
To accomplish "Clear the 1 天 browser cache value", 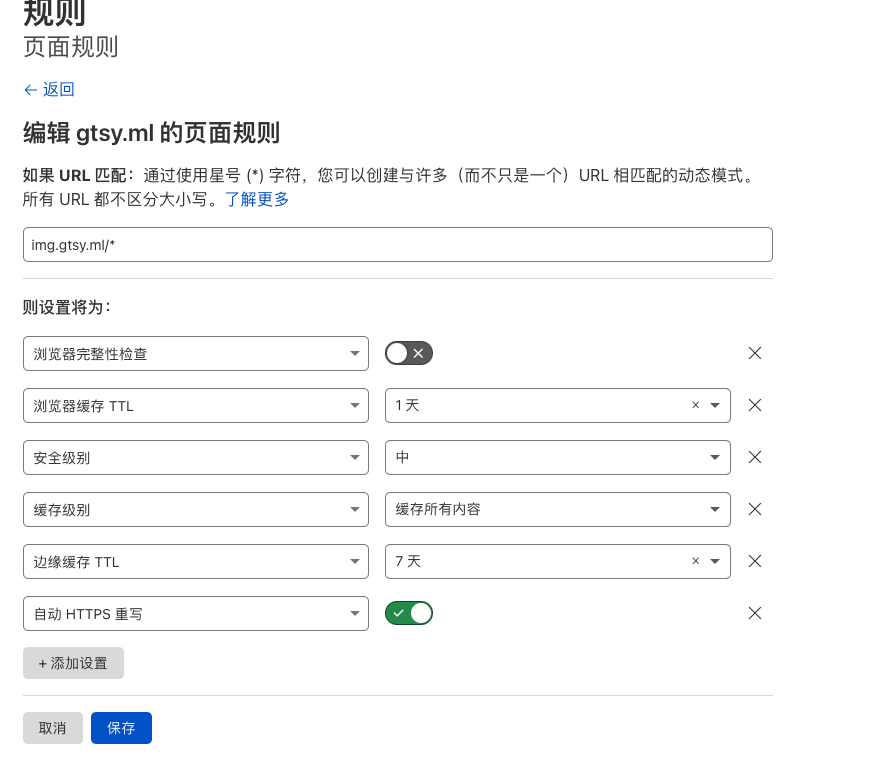I will (x=695, y=405).
